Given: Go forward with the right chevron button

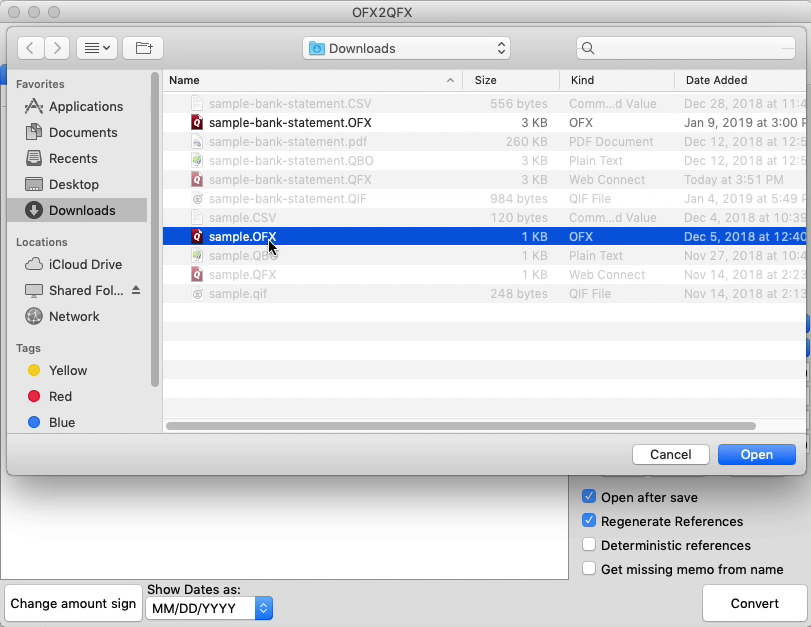Looking at the screenshot, I should [x=57, y=48].
